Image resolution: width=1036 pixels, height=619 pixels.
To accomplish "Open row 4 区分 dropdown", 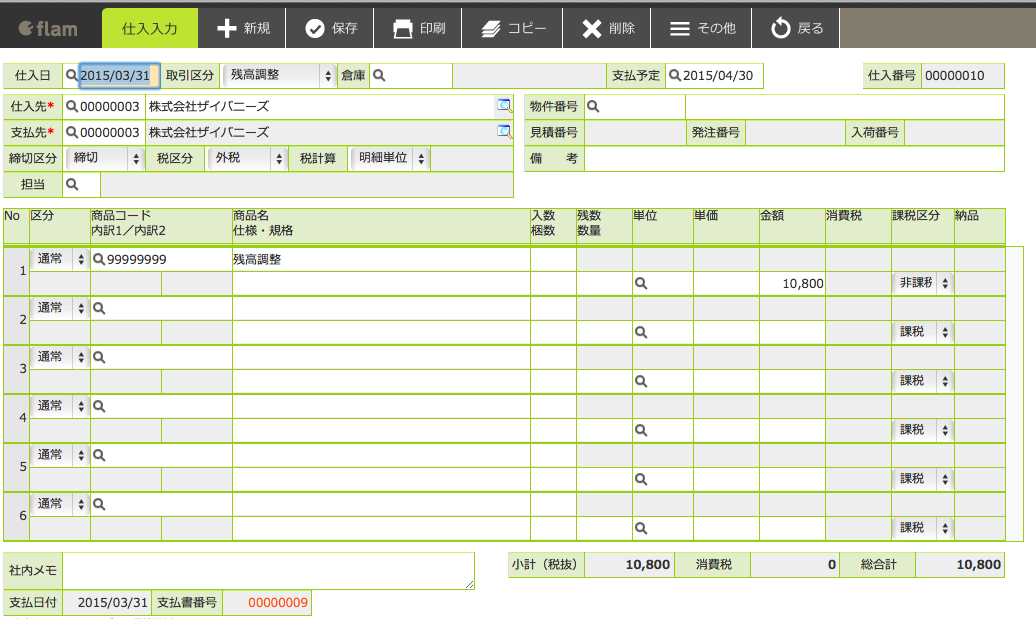I will pos(60,406).
